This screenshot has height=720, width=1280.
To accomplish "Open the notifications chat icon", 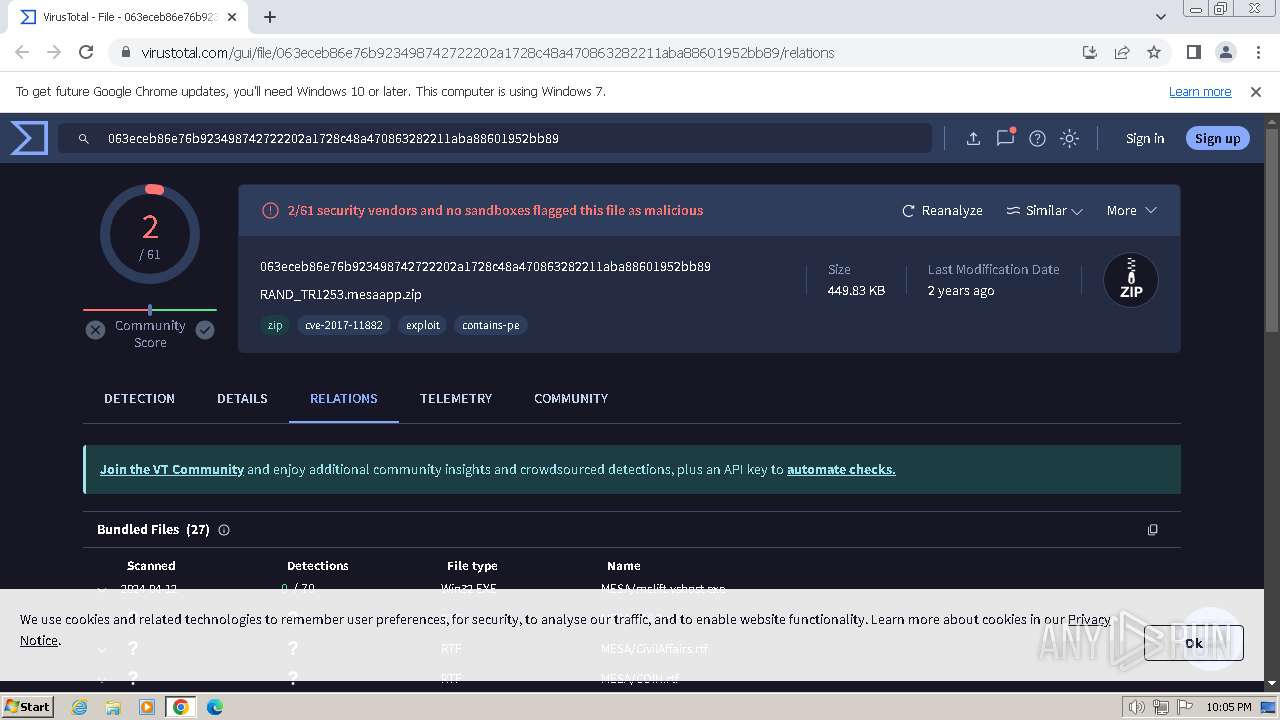I will tap(1005, 138).
